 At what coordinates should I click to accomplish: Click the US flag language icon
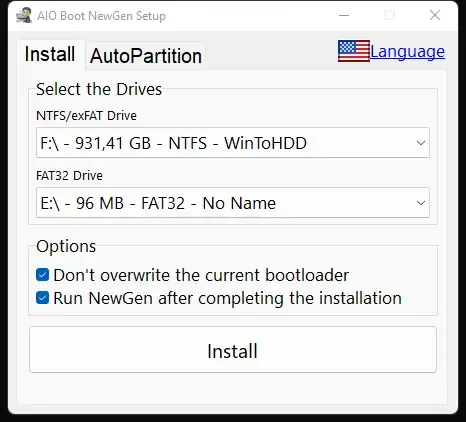tap(354, 51)
